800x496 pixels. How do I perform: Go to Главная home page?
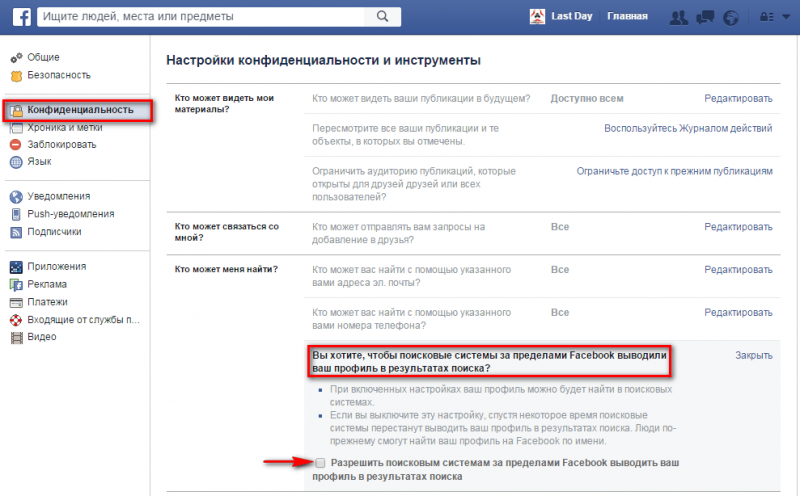pyautogui.click(x=627, y=16)
